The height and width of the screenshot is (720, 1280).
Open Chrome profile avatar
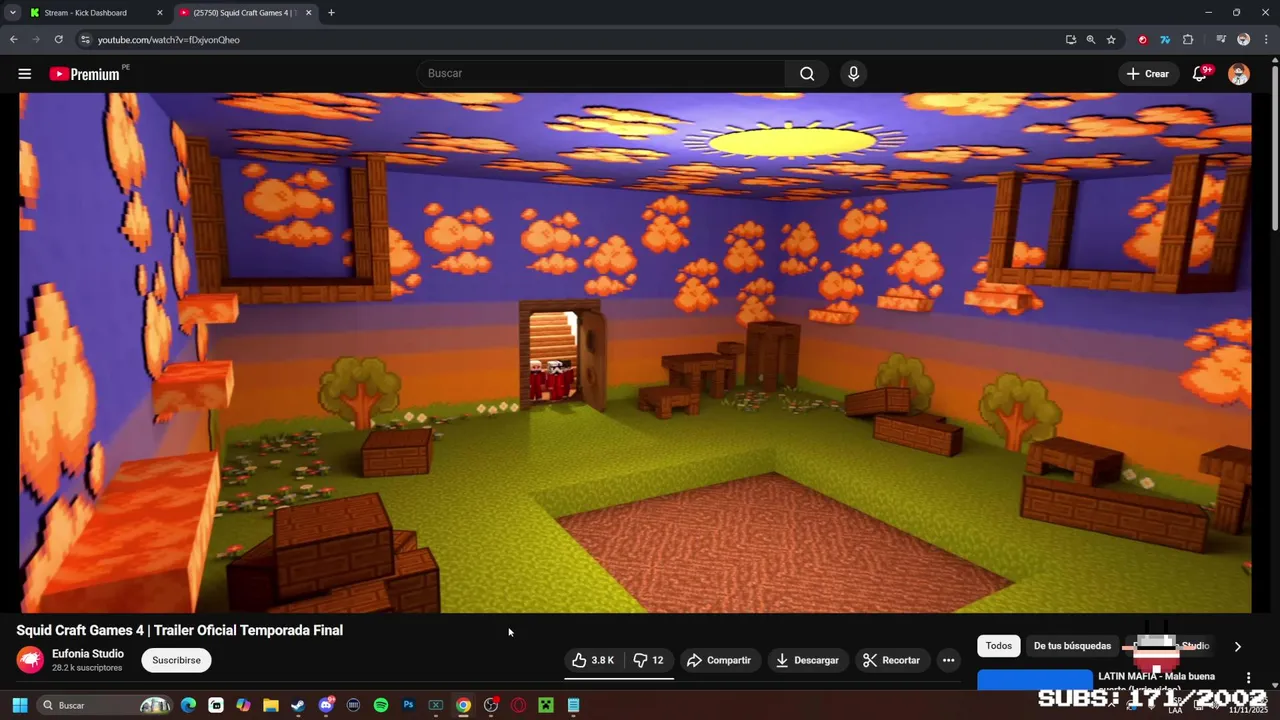(1244, 40)
